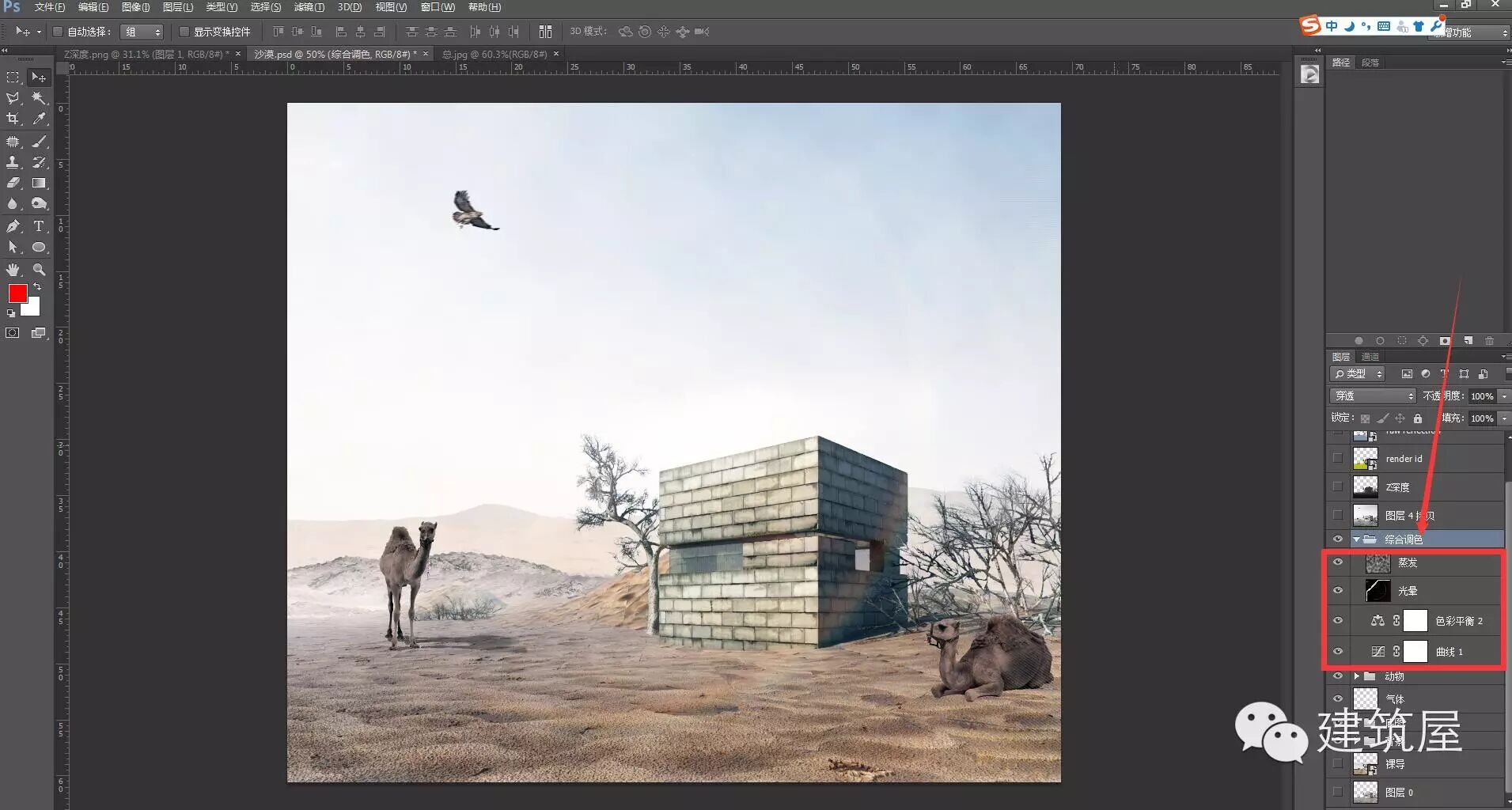The width and height of the screenshot is (1512, 810).
Task: Select the Crop tool
Action: [13, 119]
